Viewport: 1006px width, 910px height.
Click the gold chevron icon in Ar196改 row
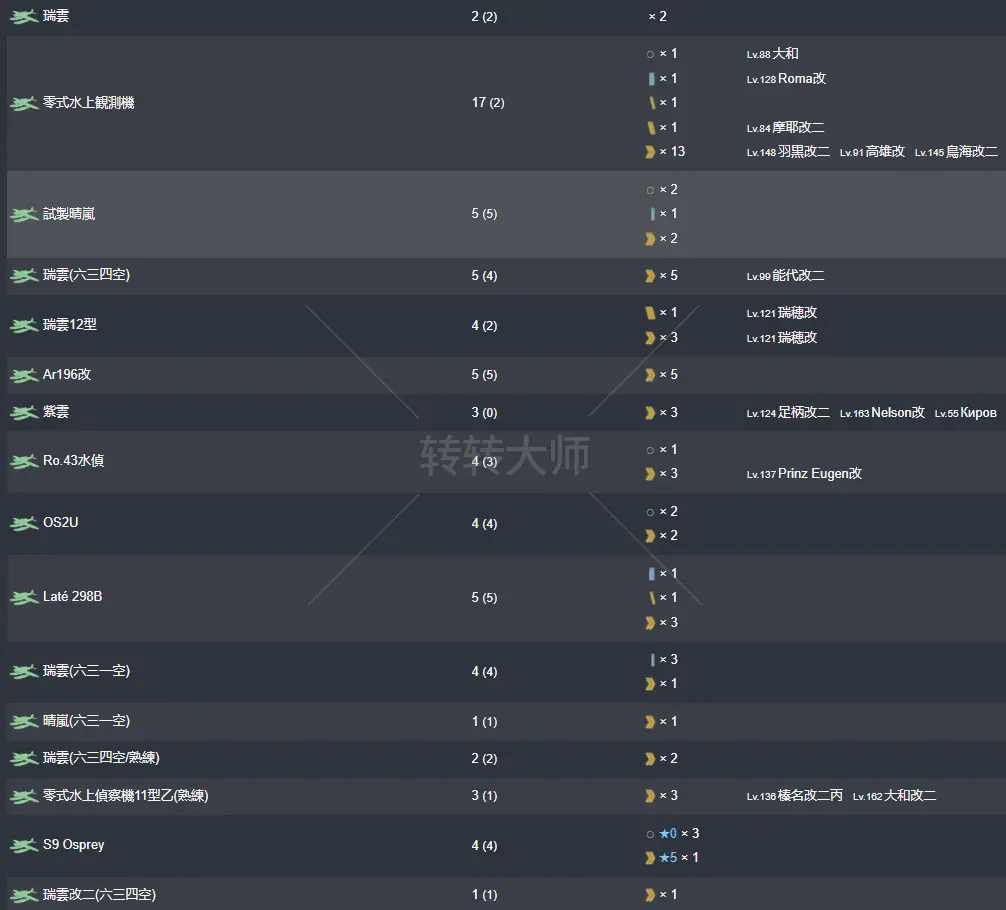pyautogui.click(x=650, y=375)
